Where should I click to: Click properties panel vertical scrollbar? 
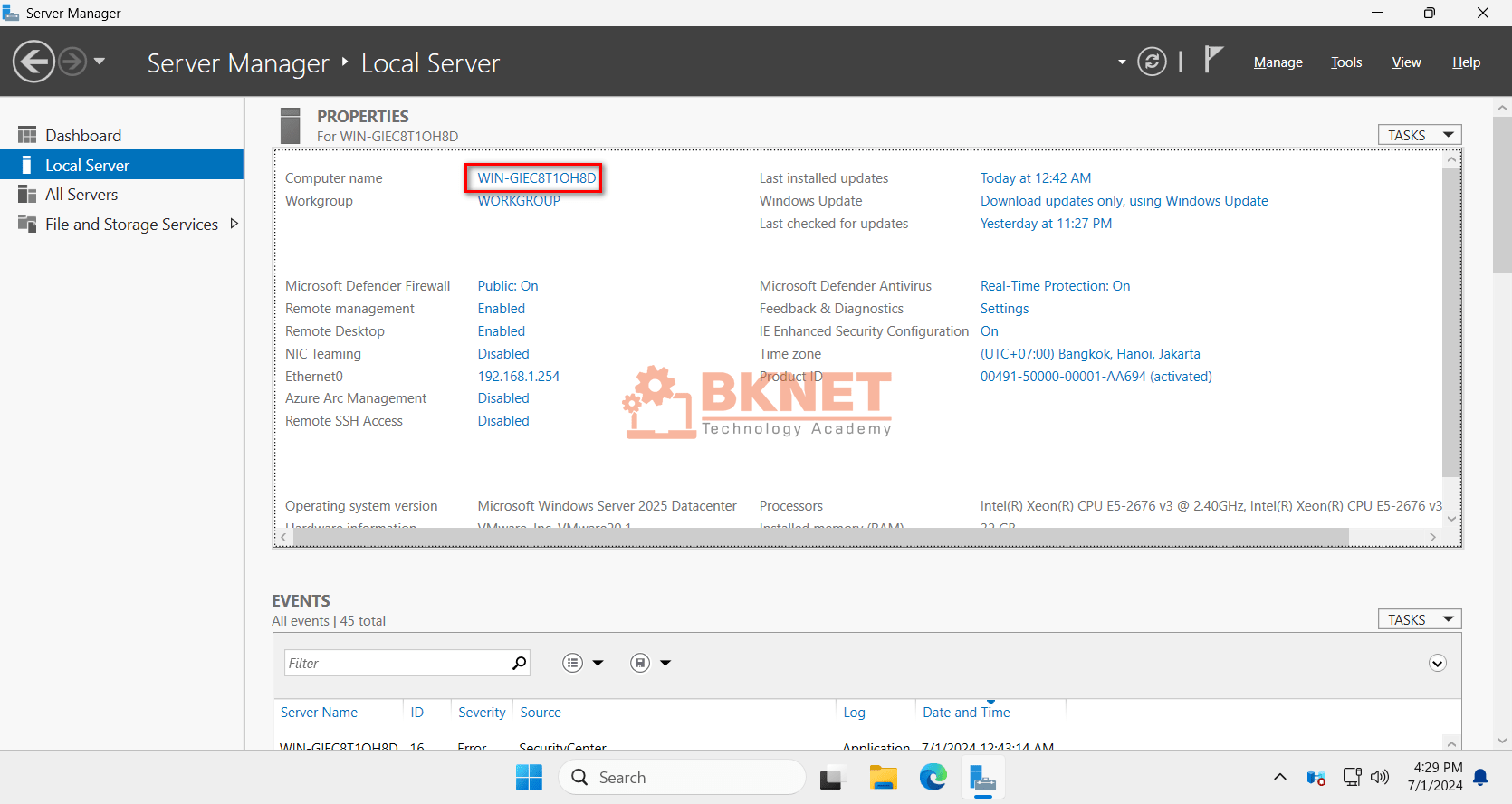tap(1451, 322)
